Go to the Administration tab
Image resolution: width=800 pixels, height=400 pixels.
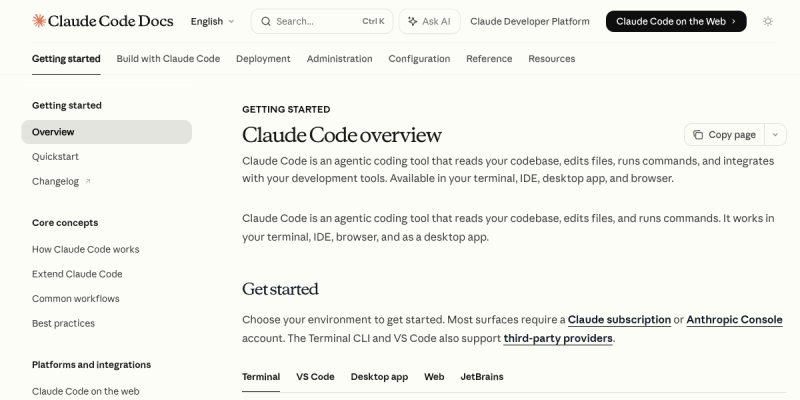pyautogui.click(x=339, y=59)
